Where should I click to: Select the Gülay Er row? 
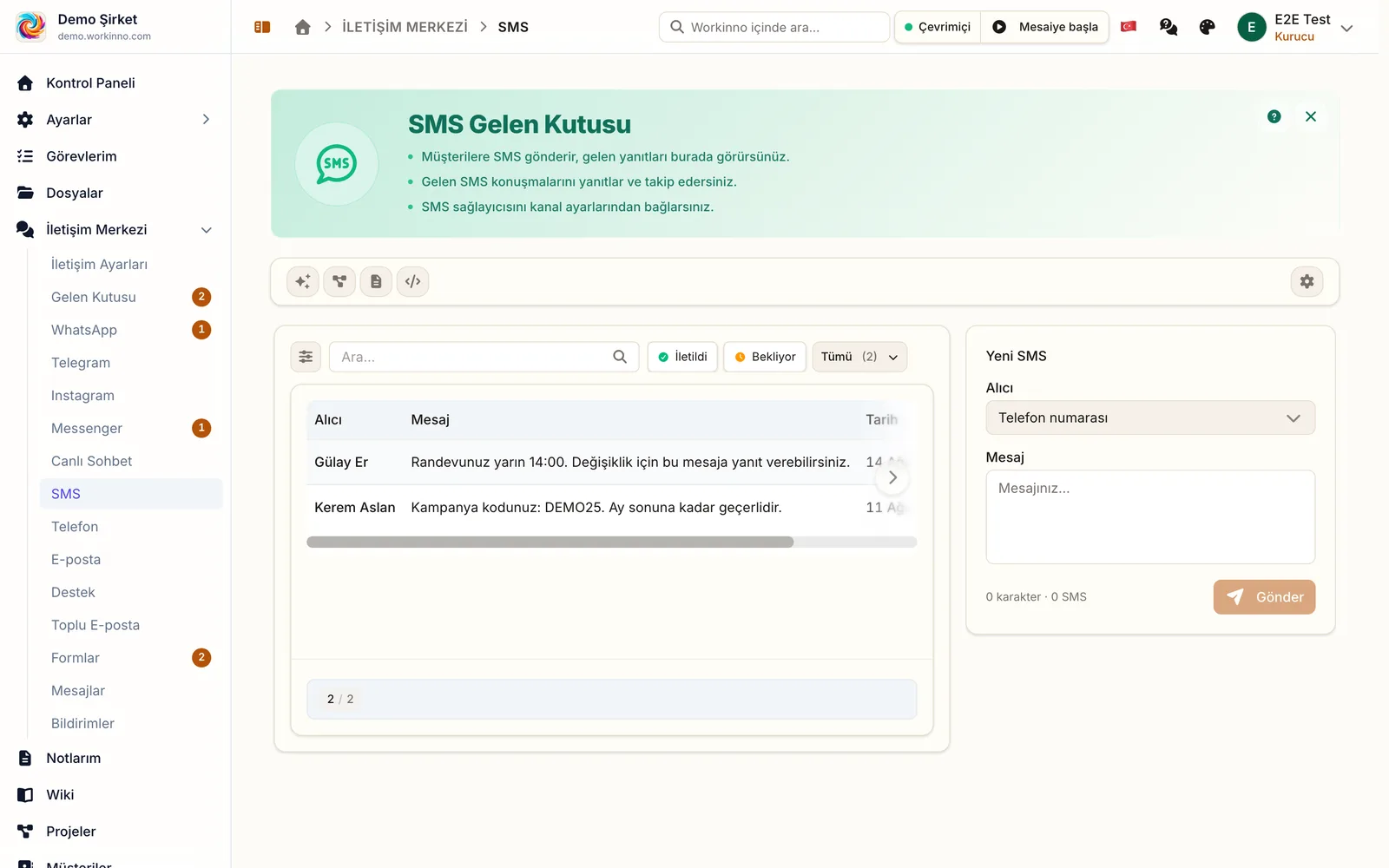(x=611, y=463)
